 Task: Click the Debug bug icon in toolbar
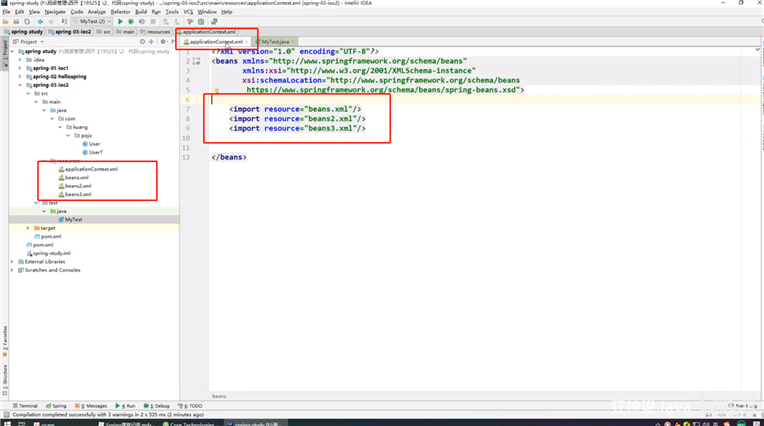[131, 21]
